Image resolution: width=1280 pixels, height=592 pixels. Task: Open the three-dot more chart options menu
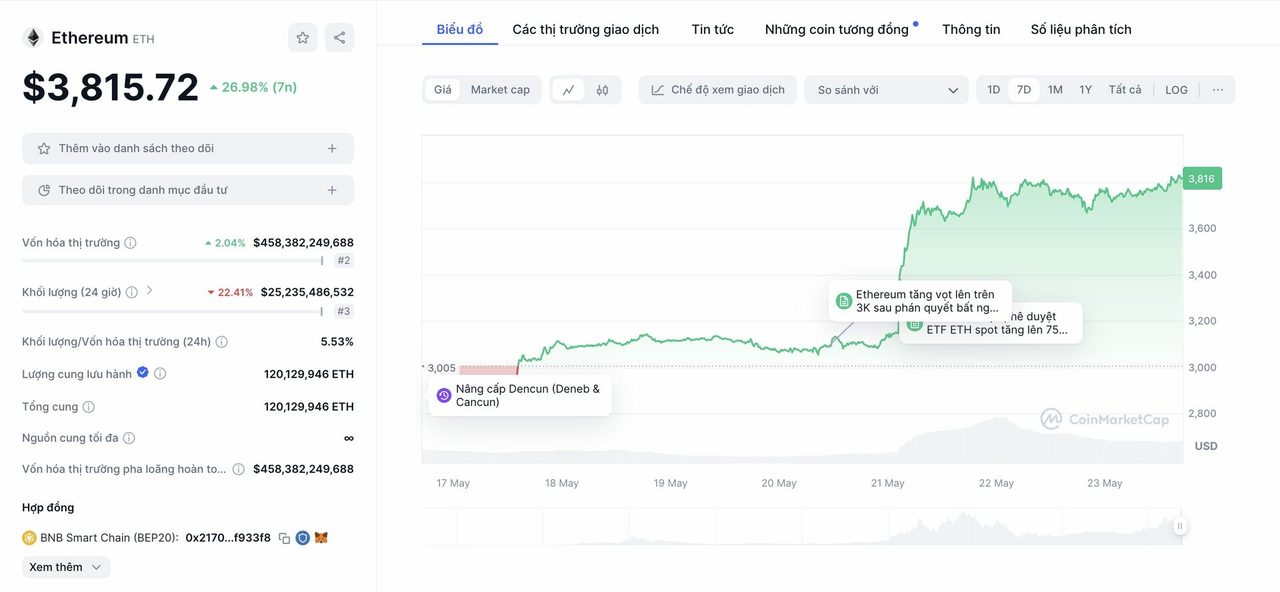[x=1218, y=90]
